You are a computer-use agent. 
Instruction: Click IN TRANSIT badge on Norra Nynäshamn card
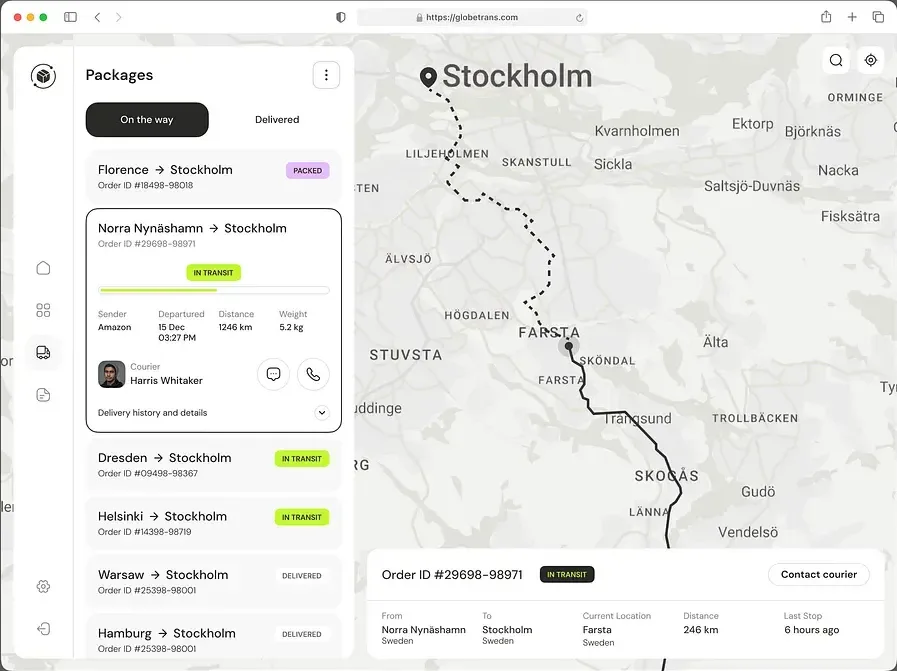point(213,273)
